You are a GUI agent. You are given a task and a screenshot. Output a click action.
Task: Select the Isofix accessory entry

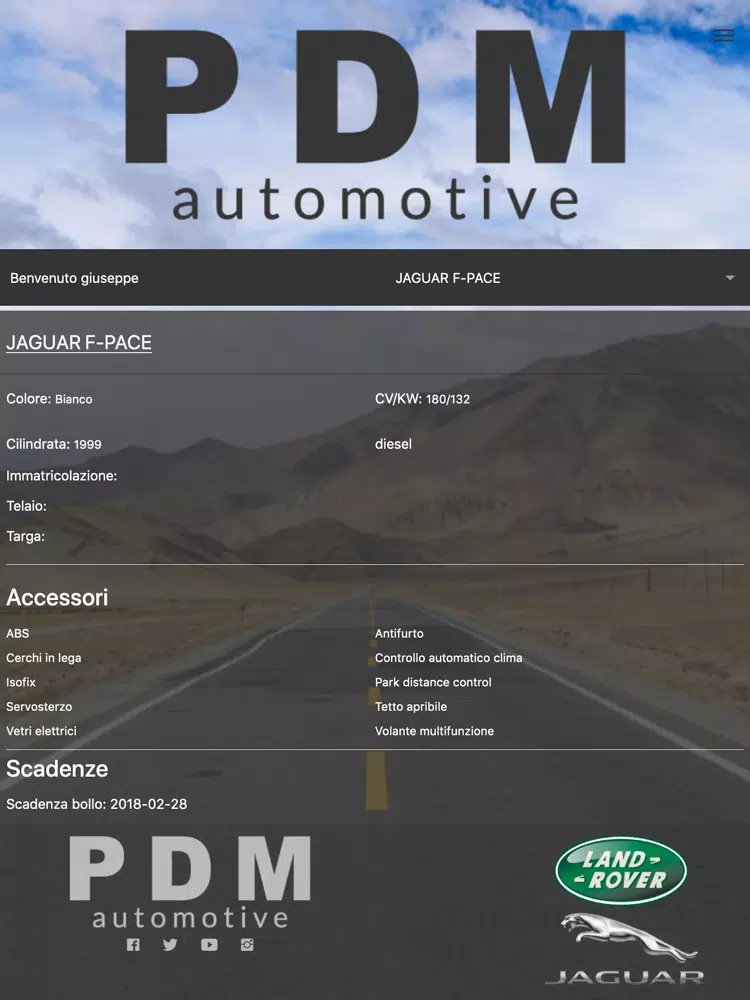coord(20,682)
